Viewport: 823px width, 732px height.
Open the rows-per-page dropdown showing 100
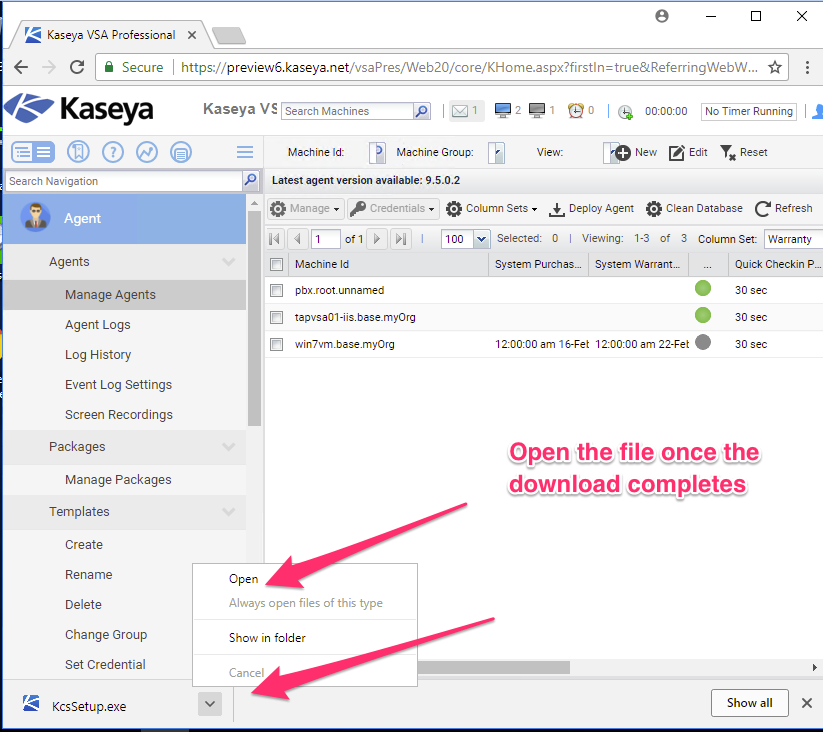click(x=481, y=239)
